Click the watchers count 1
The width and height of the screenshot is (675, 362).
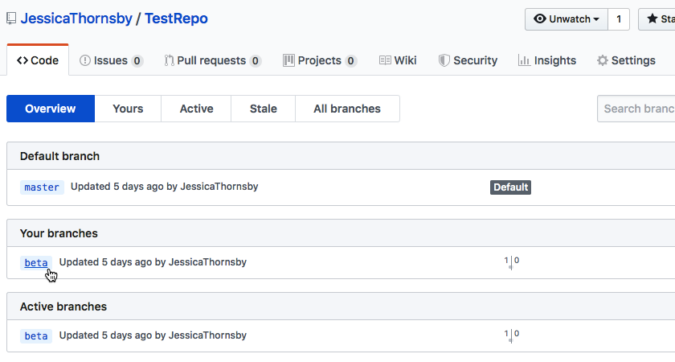[619, 19]
